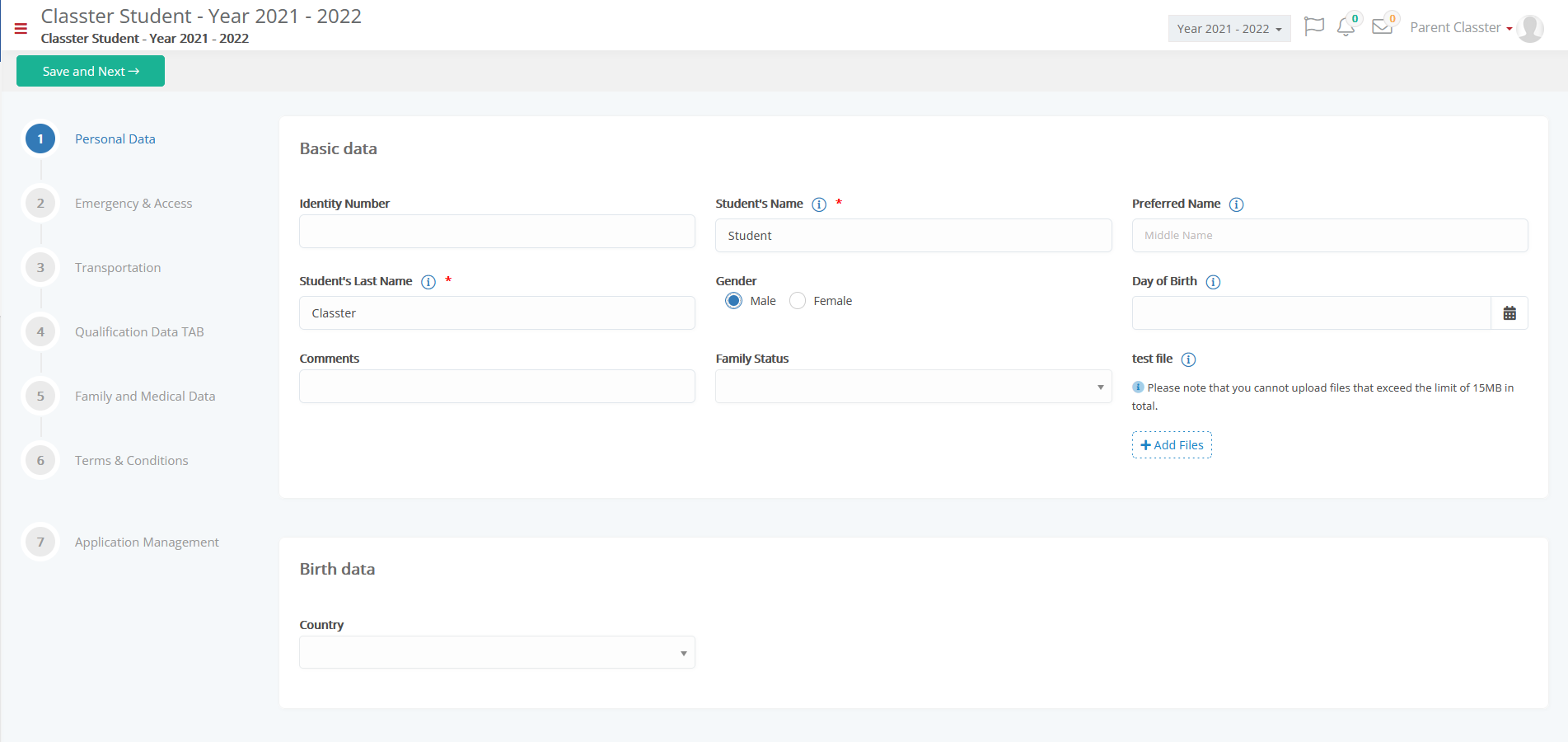
Task: Click the user avatar picture
Action: tap(1530, 28)
